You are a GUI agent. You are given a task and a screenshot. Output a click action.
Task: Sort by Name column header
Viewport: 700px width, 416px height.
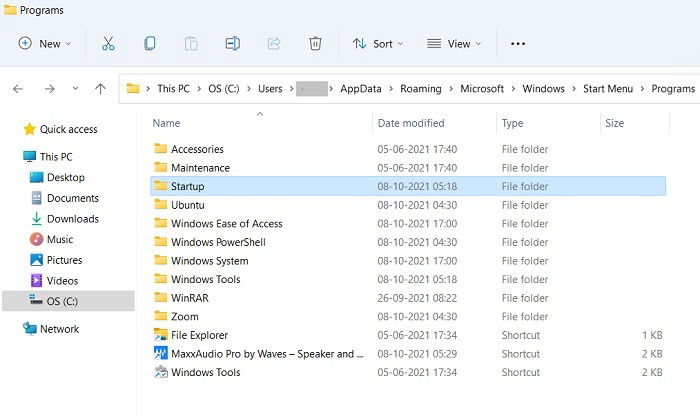[166, 123]
